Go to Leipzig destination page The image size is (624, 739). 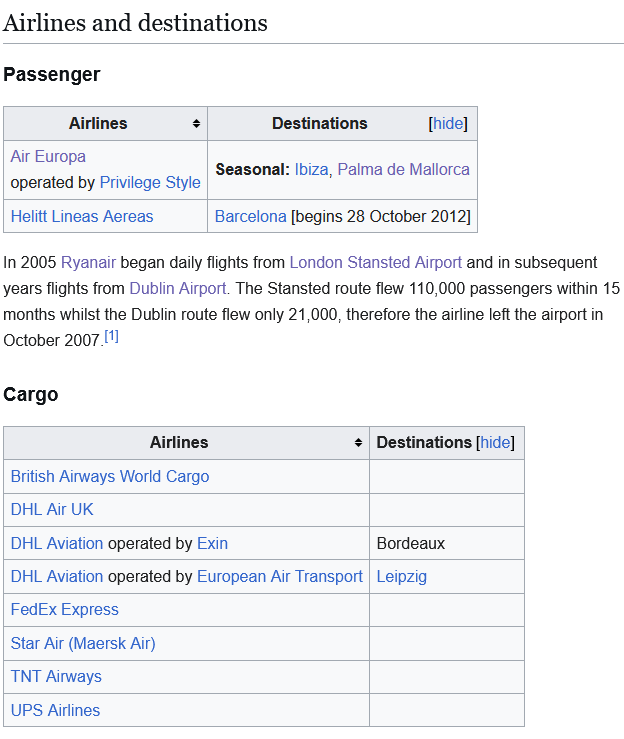click(402, 576)
